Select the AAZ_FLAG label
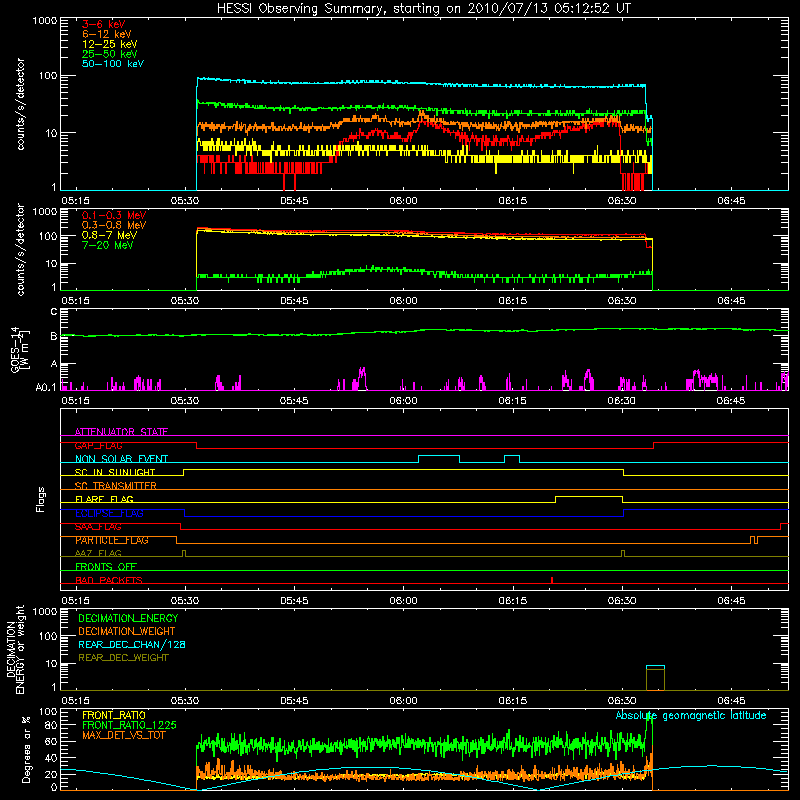The width and height of the screenshot is (800, 800). point(98,553)
